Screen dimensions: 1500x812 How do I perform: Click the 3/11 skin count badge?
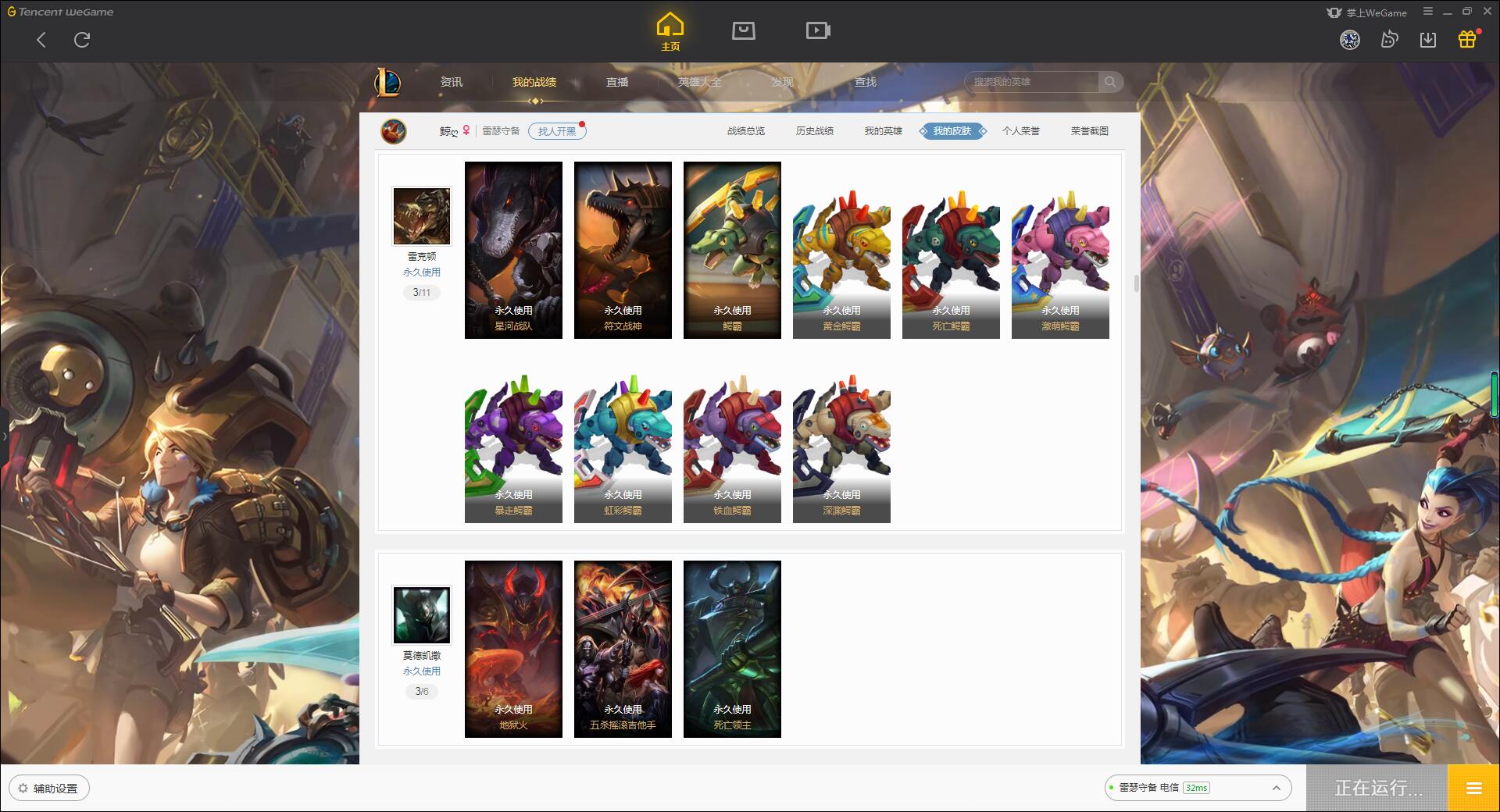422,293
